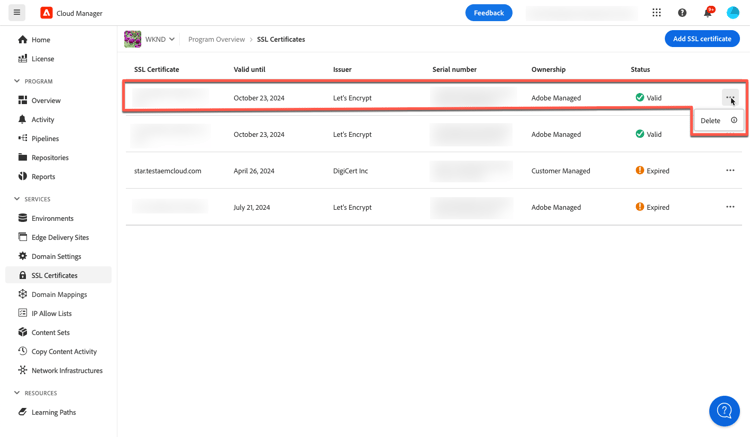Click Expired status in July 21 row
The height and width of the screenshot is (437, 750).
click(652, 207)
